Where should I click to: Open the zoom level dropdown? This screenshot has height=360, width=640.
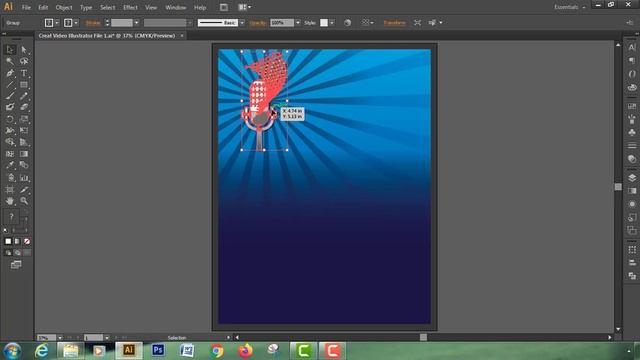[x=60, y=338]
